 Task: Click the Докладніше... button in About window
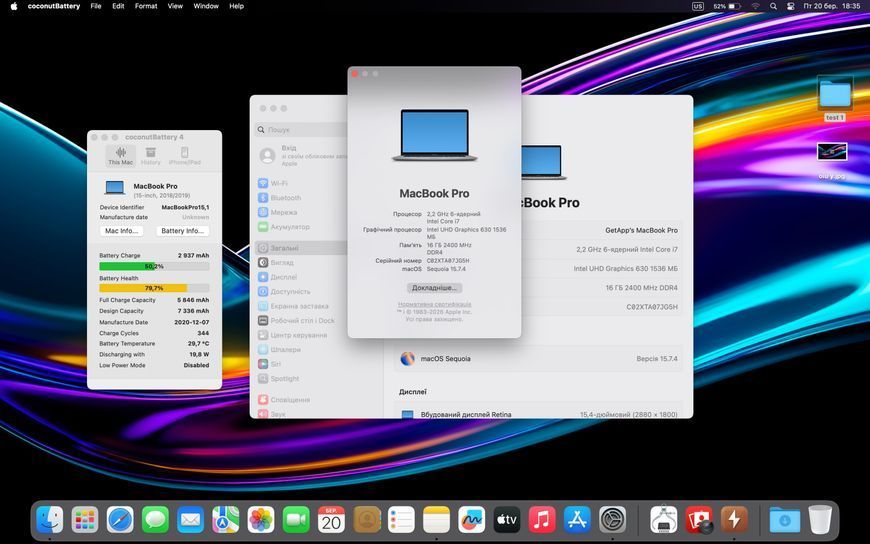434,288
